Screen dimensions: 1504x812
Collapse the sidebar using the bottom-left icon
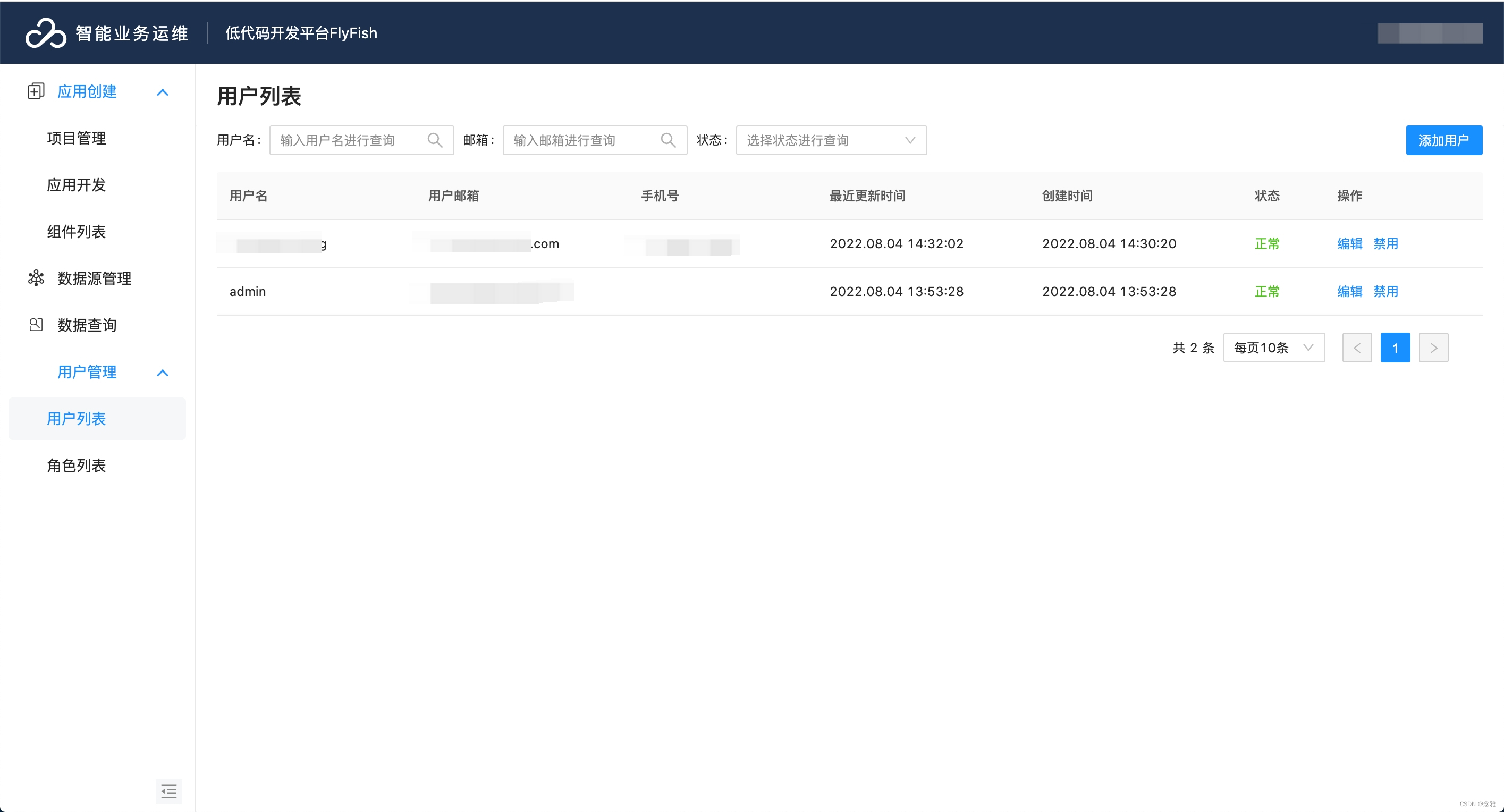(168, 791)
